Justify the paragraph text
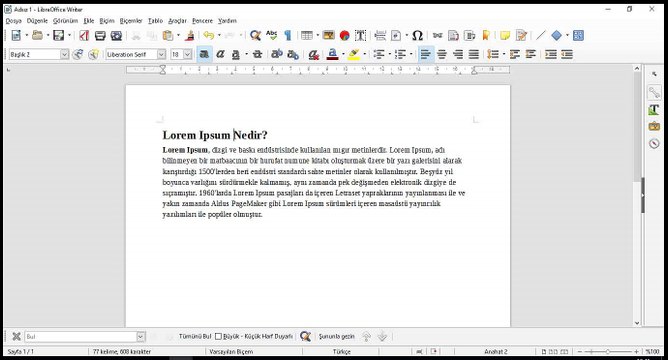The width and height of the screenshot is (668, 360). tap(474, 55)
